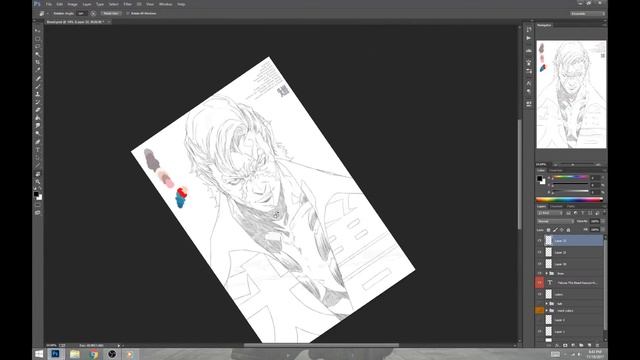Open the collapsed Actions panel icon
The height and width of the screenshot is (360, 640).
click(529, 38)
